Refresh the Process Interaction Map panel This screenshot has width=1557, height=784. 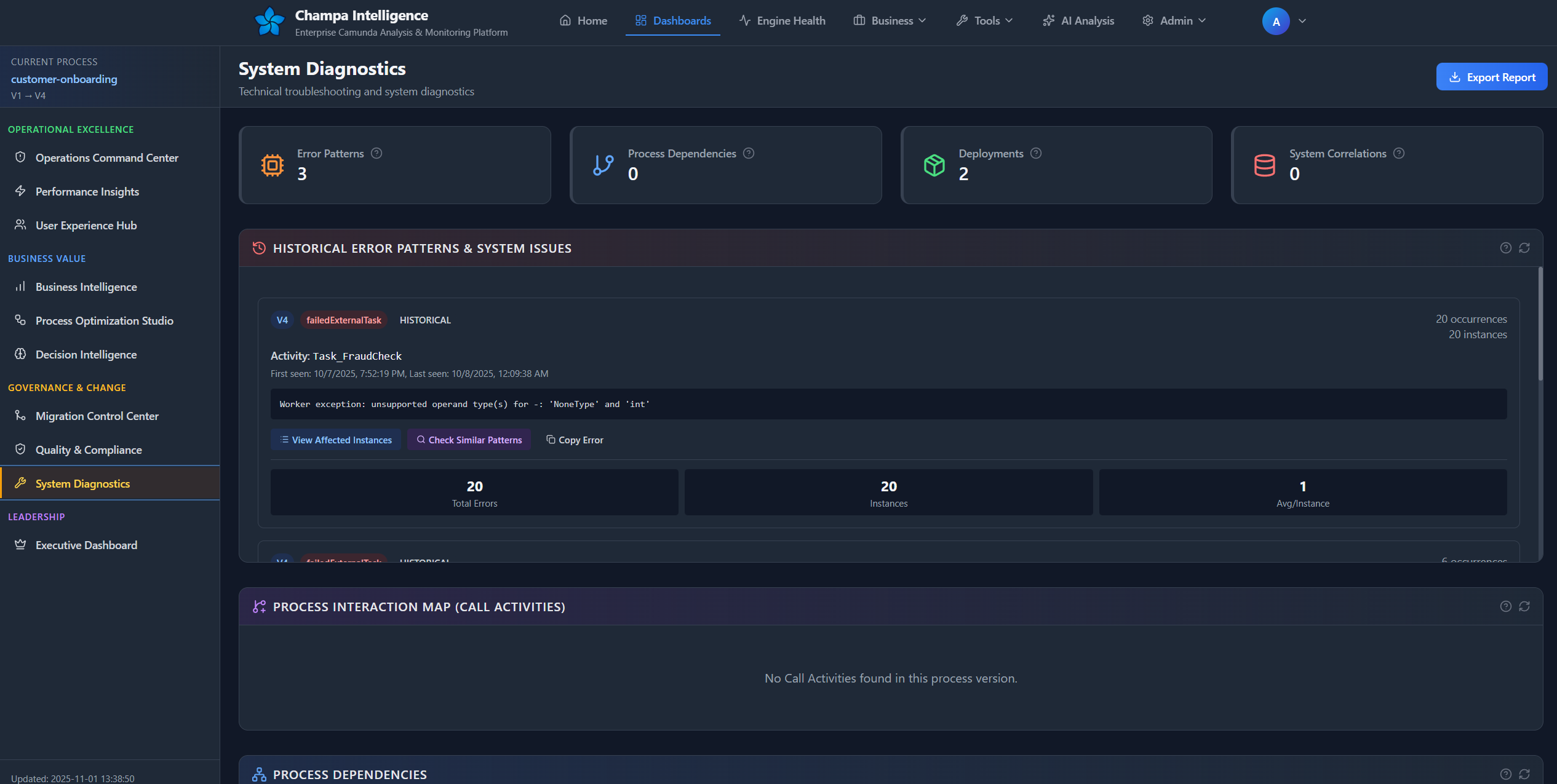[1524, 606]
